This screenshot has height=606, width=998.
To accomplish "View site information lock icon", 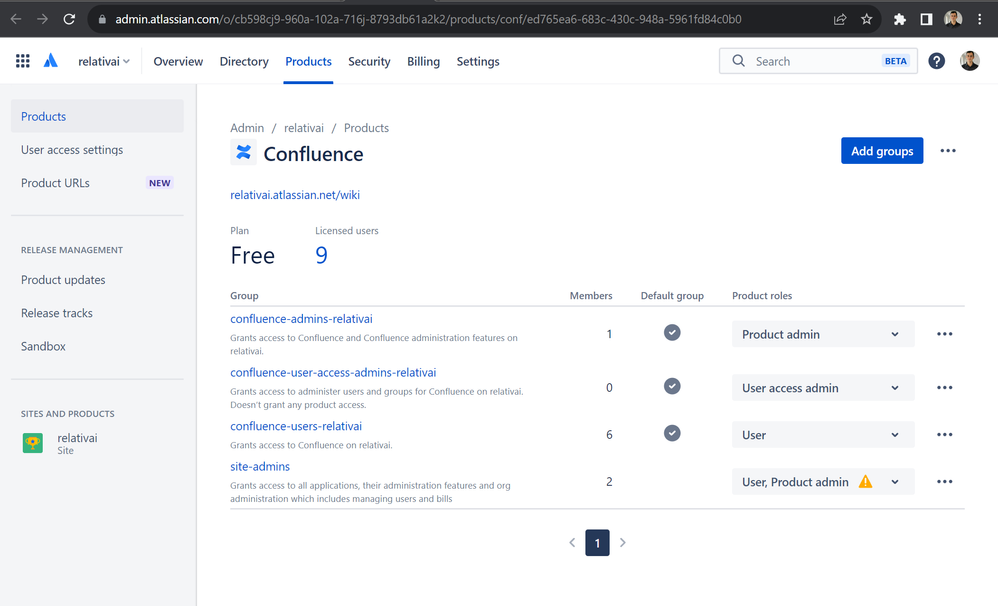I will coord(102,19).
